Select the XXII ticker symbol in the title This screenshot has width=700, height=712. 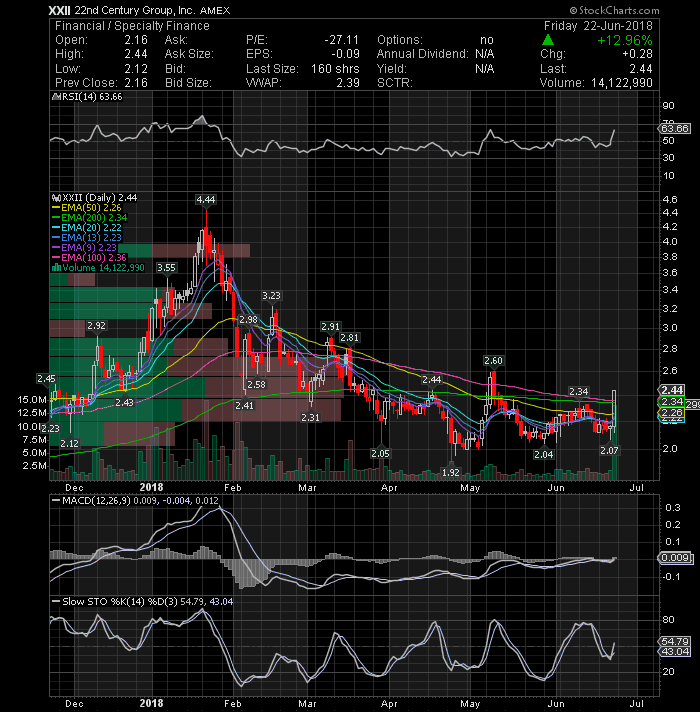59,10
